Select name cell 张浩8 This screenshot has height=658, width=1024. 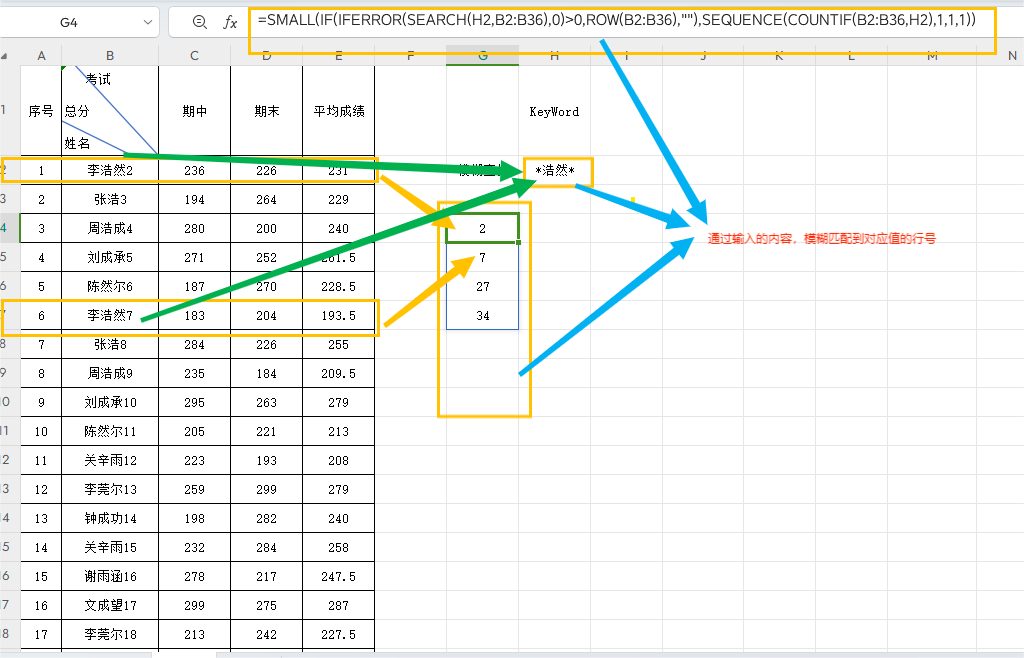click(x=110, y=344)
